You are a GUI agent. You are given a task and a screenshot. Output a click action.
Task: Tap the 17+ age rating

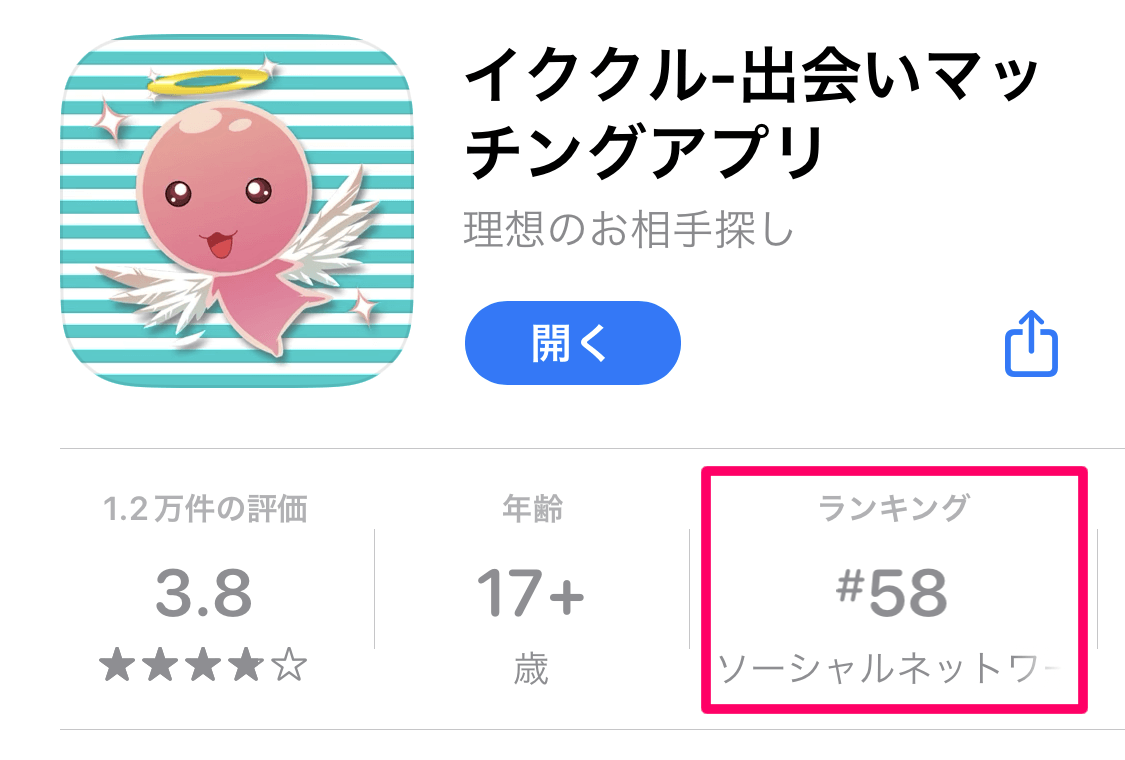530,594
